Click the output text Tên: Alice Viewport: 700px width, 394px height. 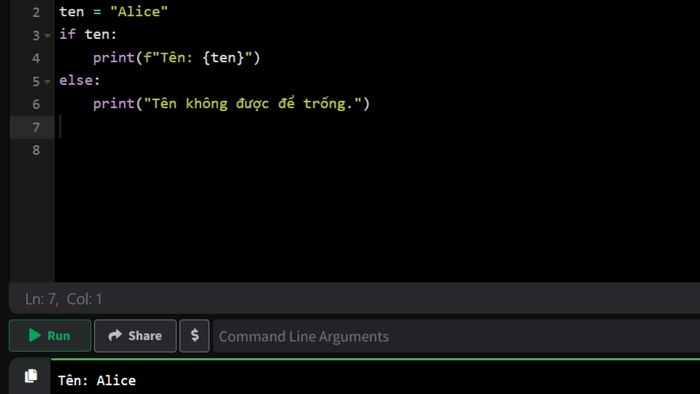click(x=97, y=380)
